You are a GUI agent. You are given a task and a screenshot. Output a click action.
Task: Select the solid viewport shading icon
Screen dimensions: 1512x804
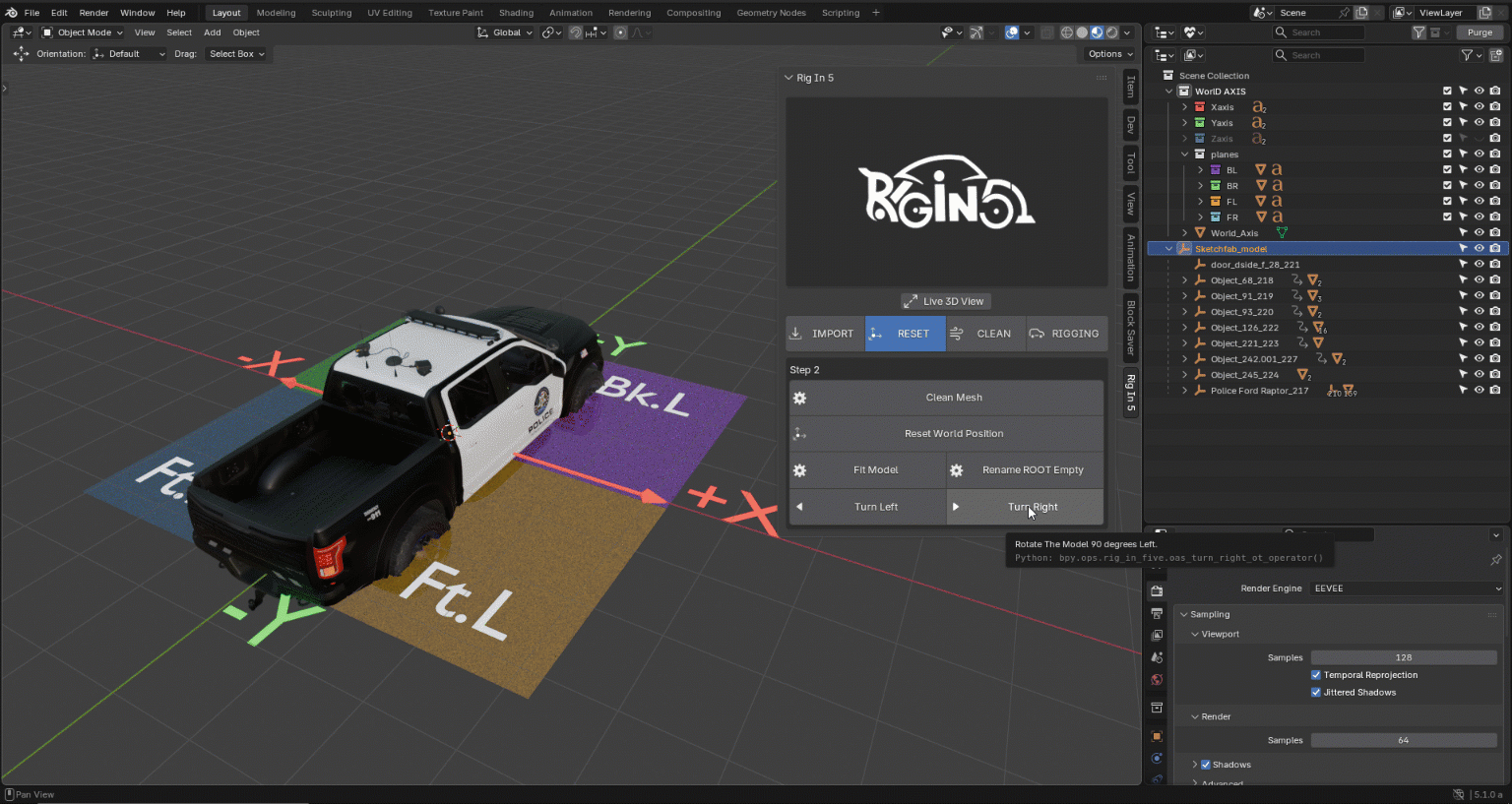tap(1082, 32)
